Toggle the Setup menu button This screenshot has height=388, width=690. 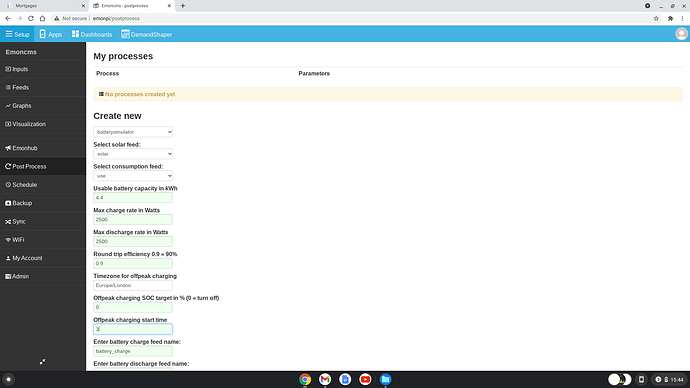click(17, 34)
